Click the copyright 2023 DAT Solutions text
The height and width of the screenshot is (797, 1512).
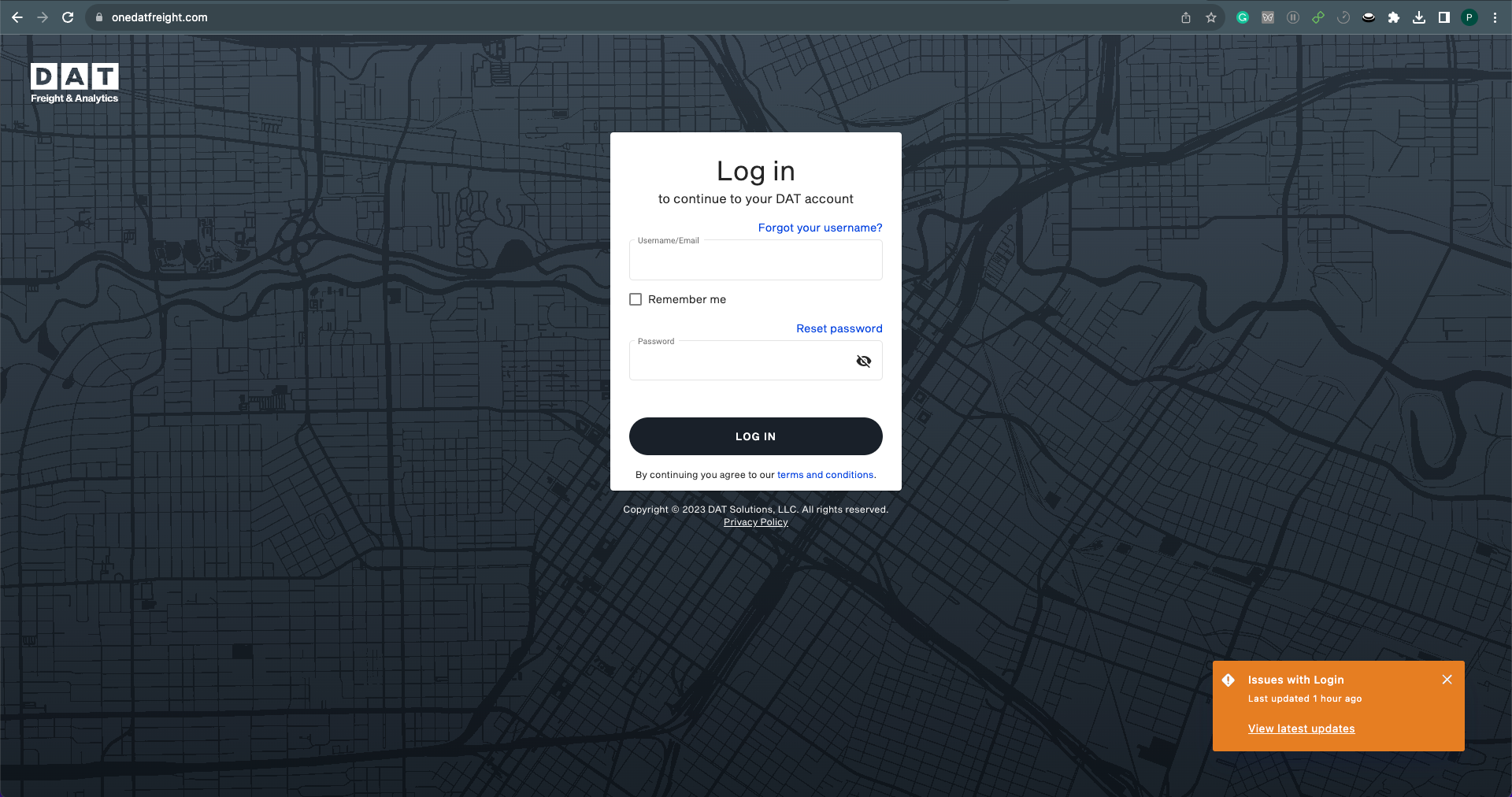coord(756,510)
